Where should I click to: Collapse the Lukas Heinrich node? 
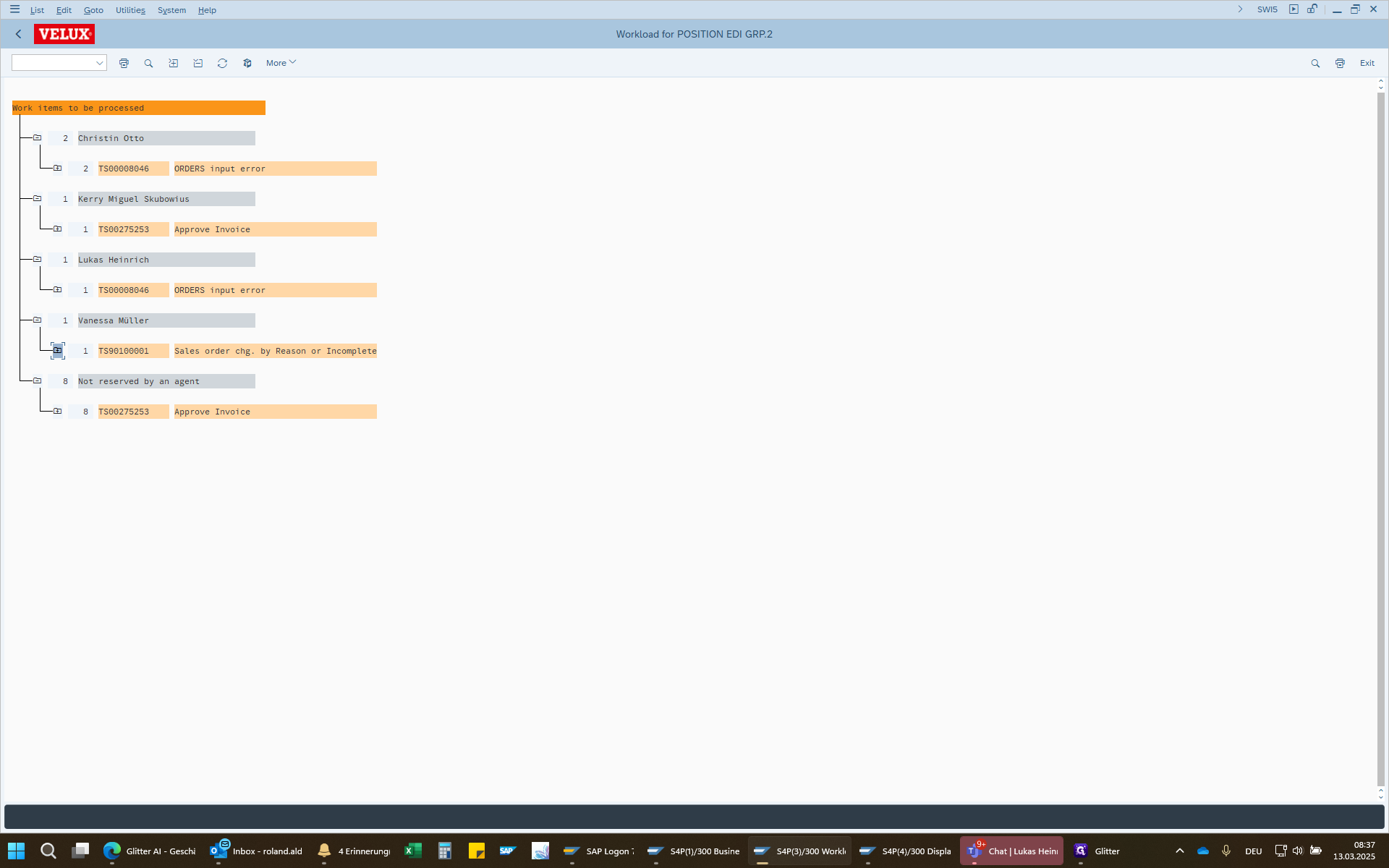37,260
